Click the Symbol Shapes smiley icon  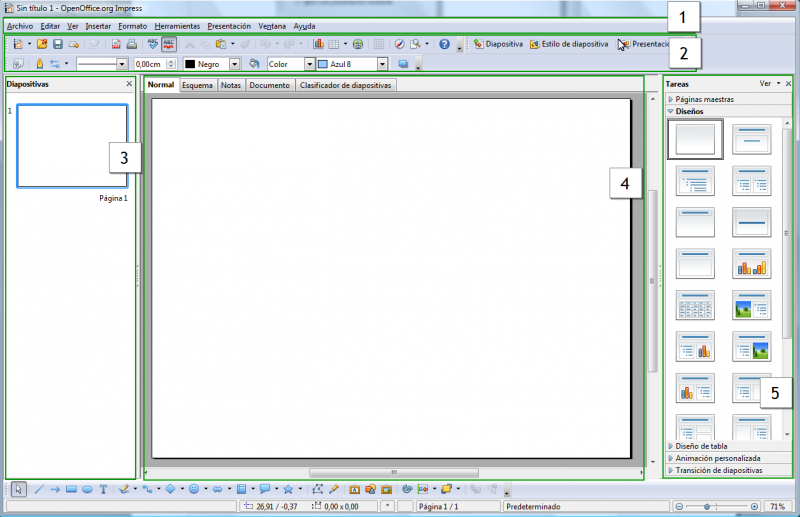point(194,489)
